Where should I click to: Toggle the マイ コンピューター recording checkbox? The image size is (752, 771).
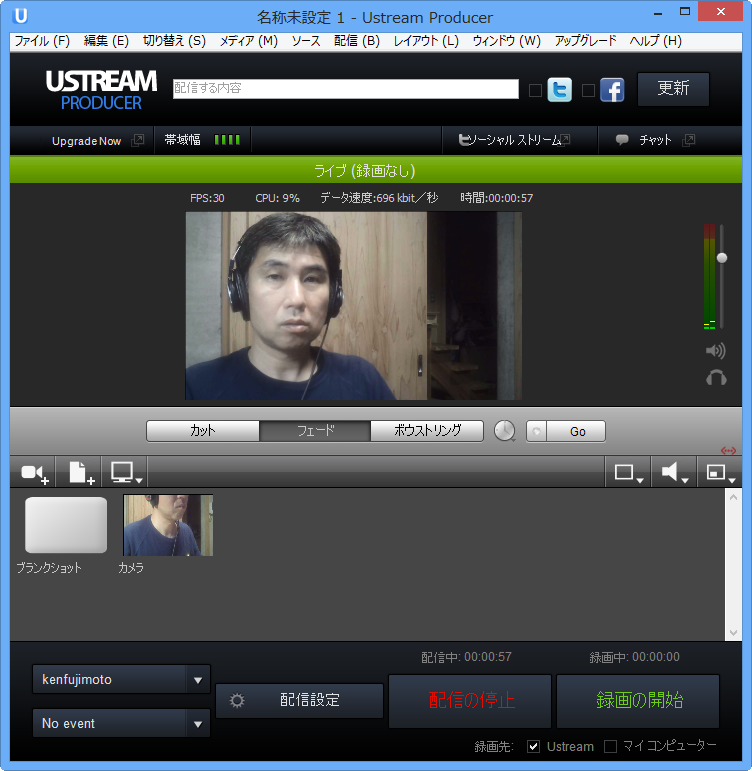[610, 746]
